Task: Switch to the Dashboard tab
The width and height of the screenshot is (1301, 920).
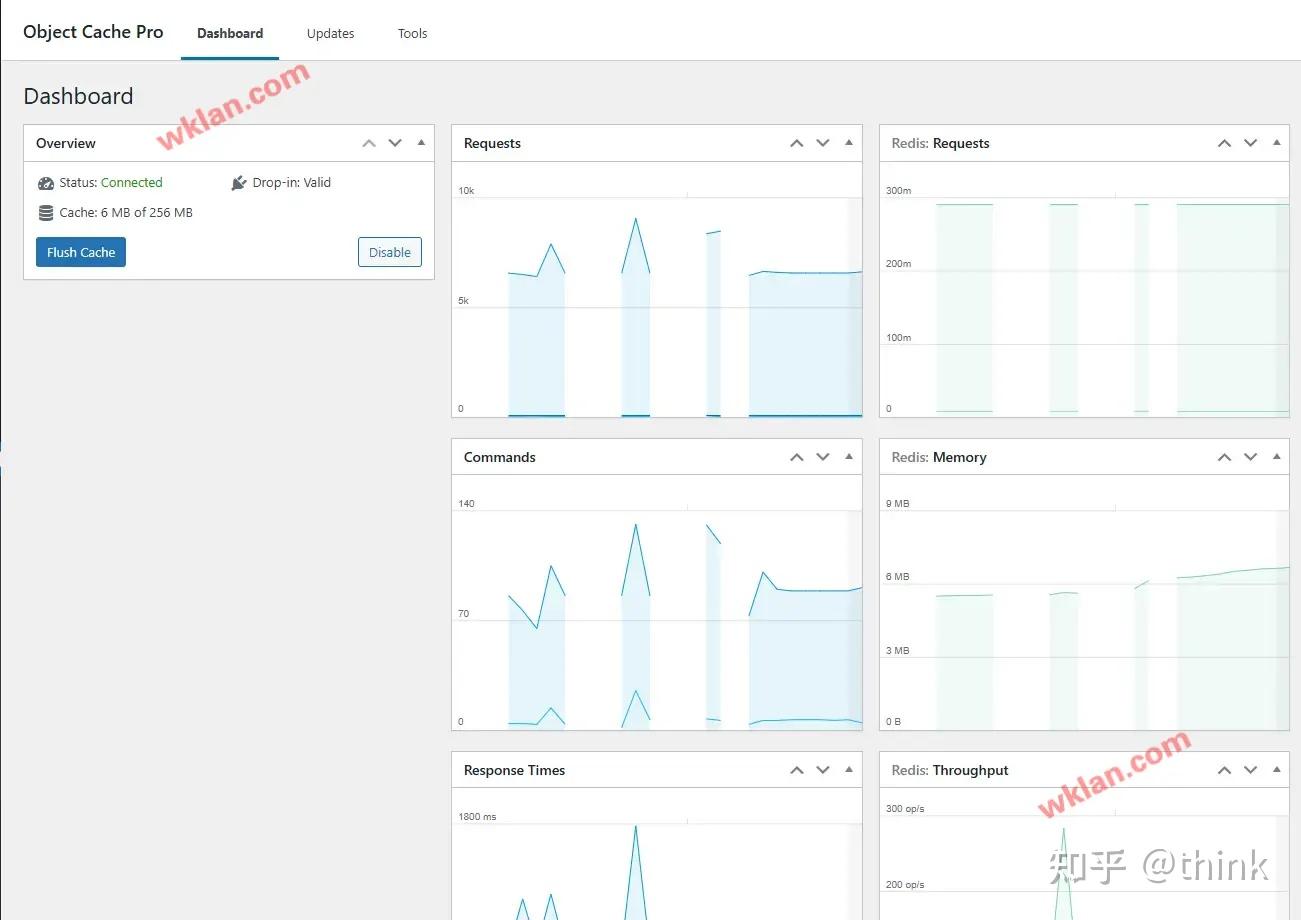Action: pos(230,33)
